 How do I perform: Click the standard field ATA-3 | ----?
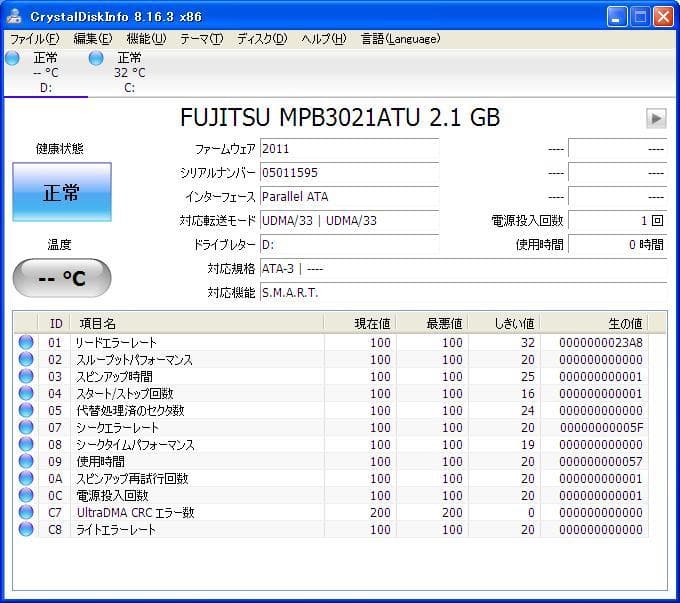click(463, 269)
